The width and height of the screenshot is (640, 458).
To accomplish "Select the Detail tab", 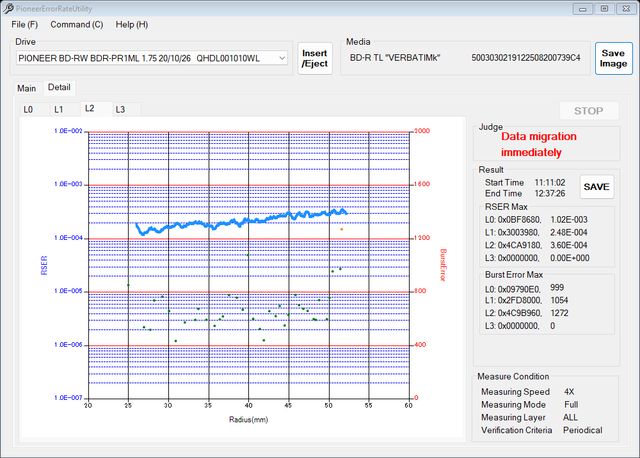I will click(59, 87).
